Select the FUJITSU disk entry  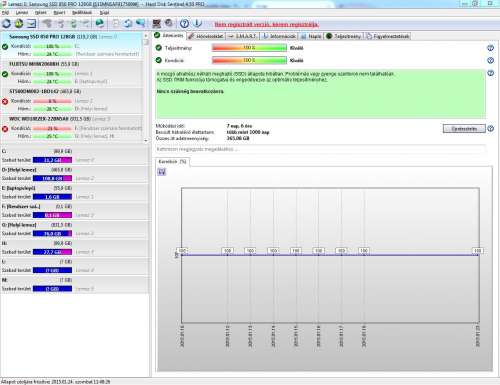click(x=72, y=73)
